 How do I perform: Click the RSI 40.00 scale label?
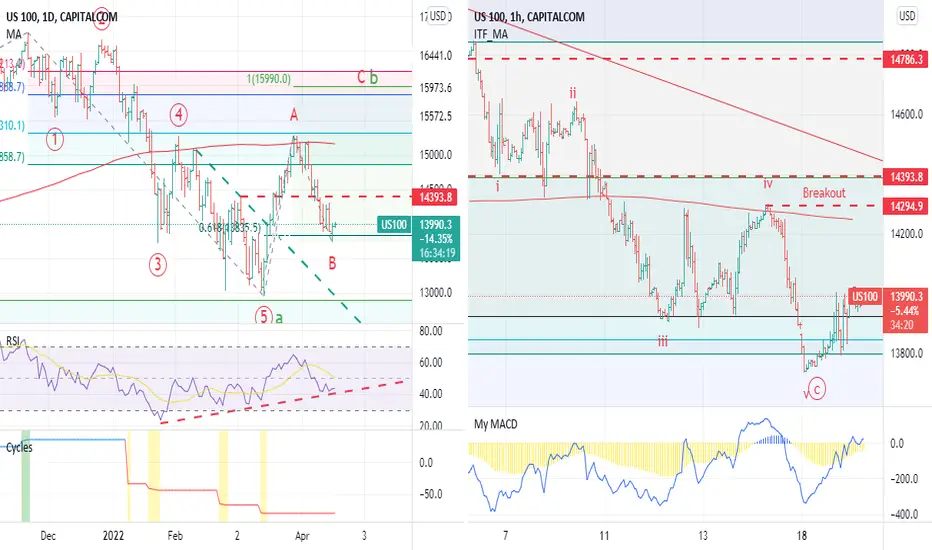[431, 394]
